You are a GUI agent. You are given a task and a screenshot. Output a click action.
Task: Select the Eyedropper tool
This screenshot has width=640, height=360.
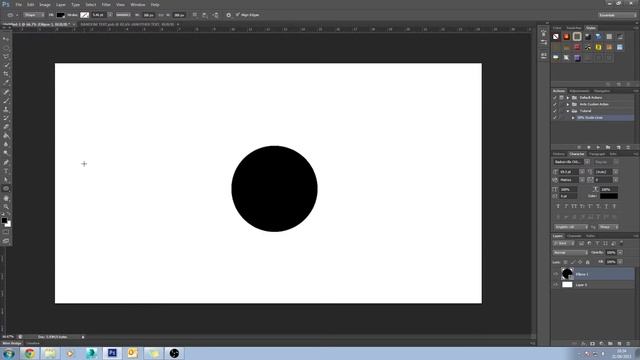(6, 82)
